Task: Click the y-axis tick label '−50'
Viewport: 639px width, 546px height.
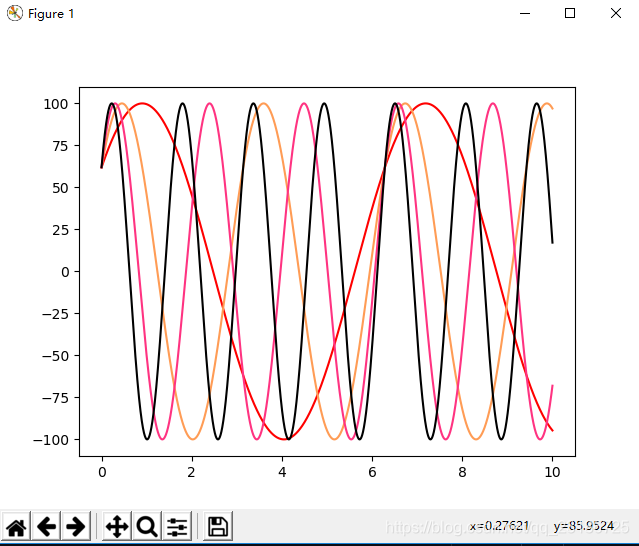Action: [55, 356]
